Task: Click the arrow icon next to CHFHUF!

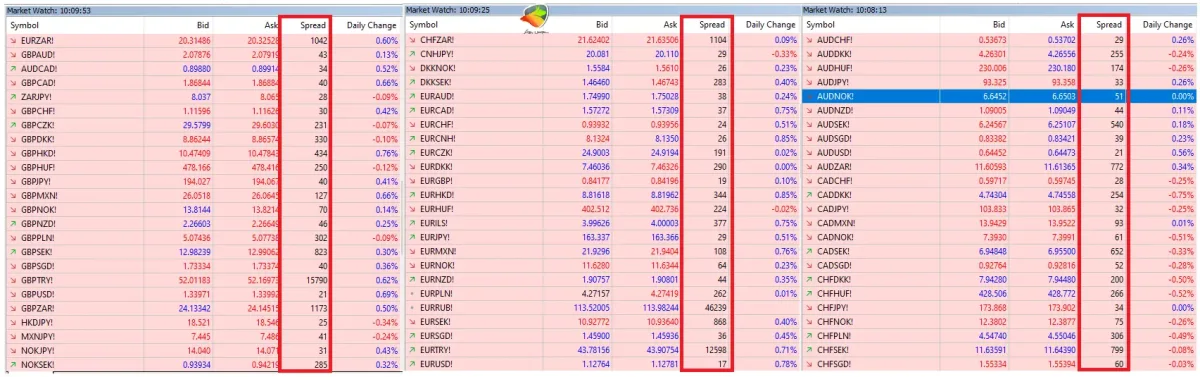Action: click(809, 295)
